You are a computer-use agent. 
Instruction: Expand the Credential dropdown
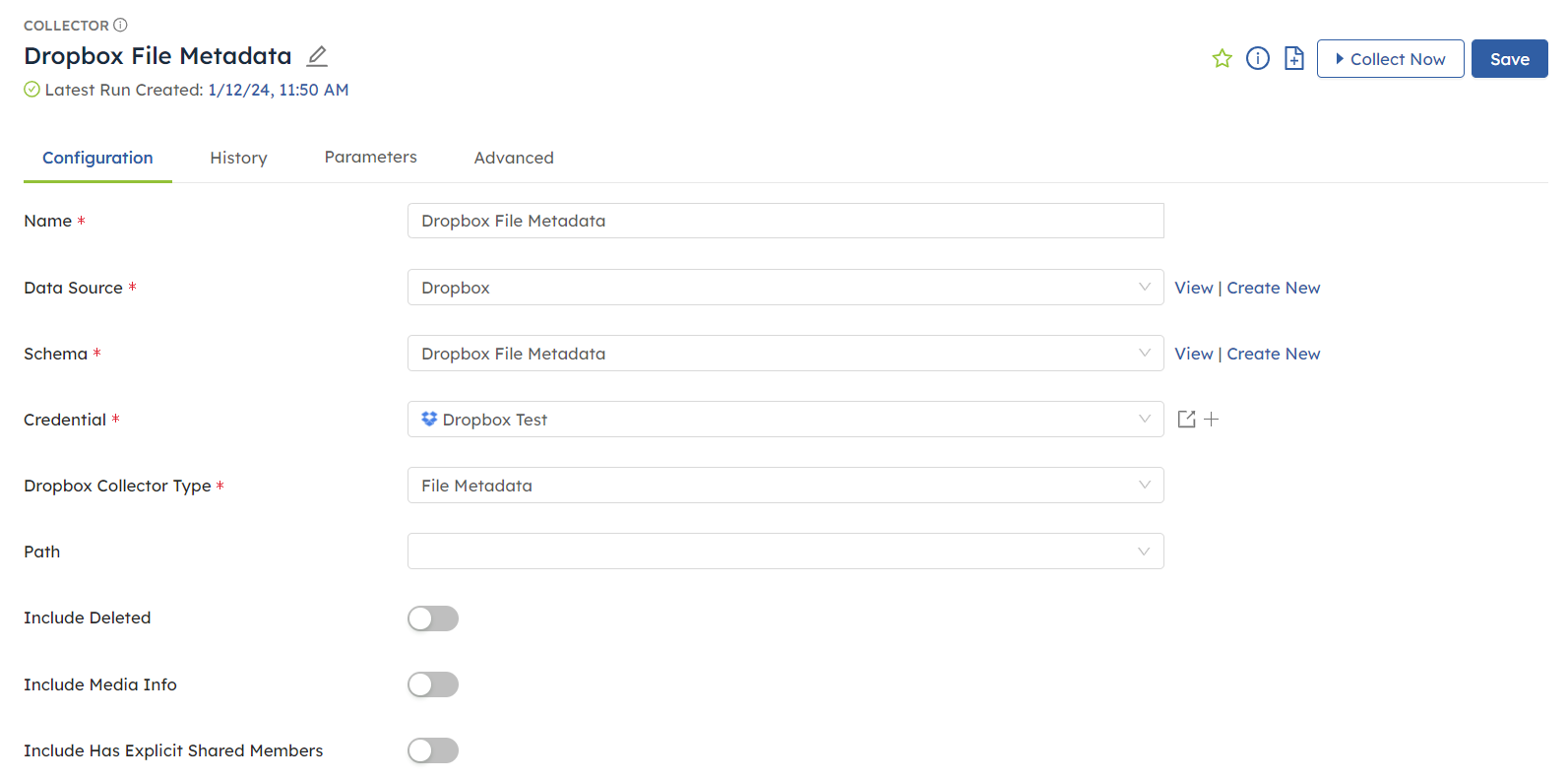pos(785,420)
